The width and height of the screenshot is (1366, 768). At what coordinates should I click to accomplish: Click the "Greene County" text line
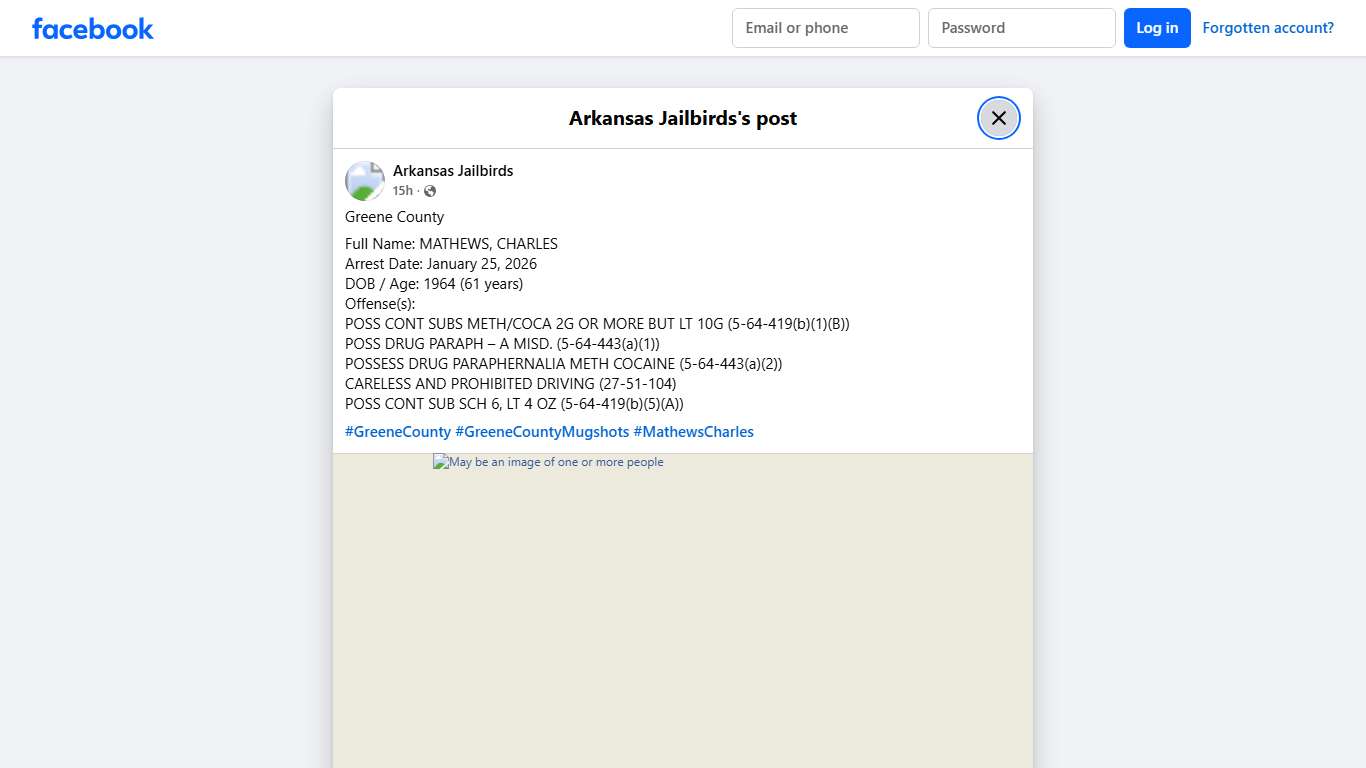394,217
